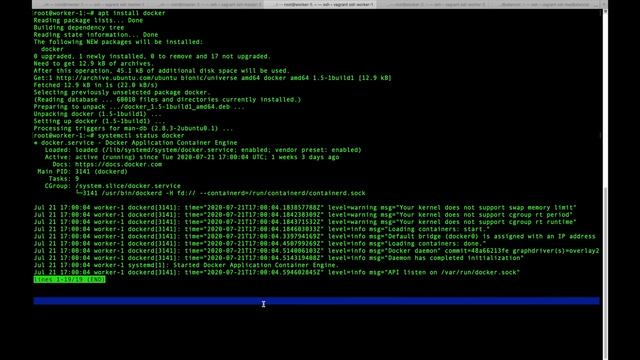Click the 'apt install docker' command text
Image resolution: width=640 pixels, height=360 pixels.
[131, 13]
